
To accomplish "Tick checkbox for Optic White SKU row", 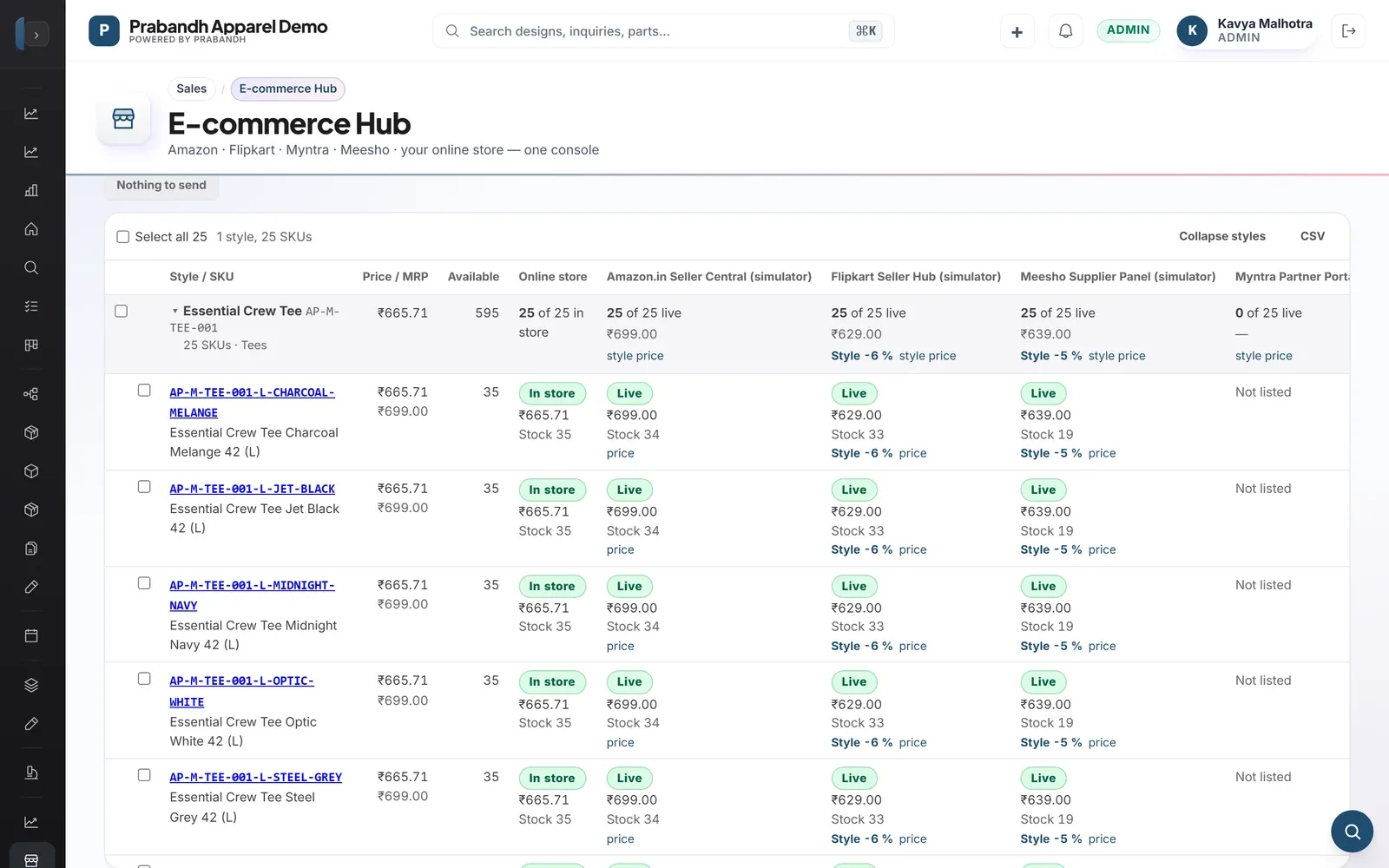I will tap(144, 679).
